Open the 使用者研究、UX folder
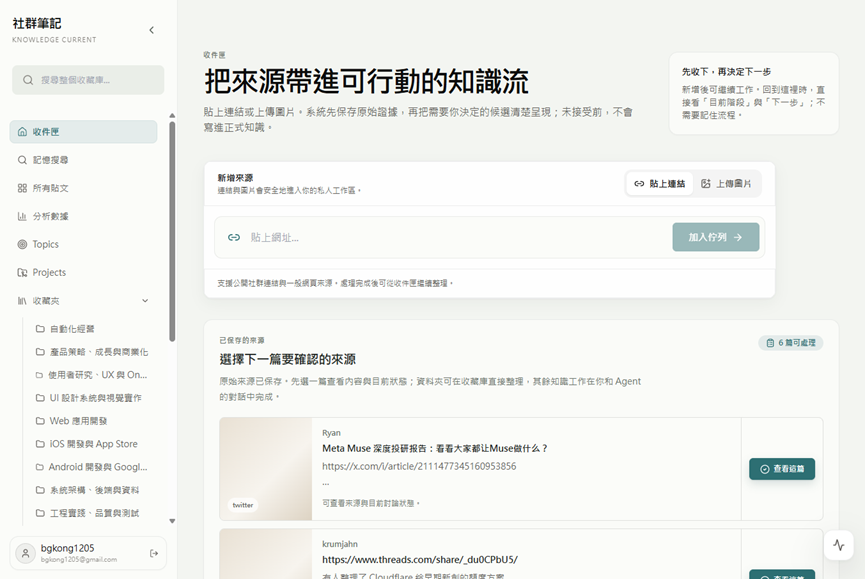 91,375
